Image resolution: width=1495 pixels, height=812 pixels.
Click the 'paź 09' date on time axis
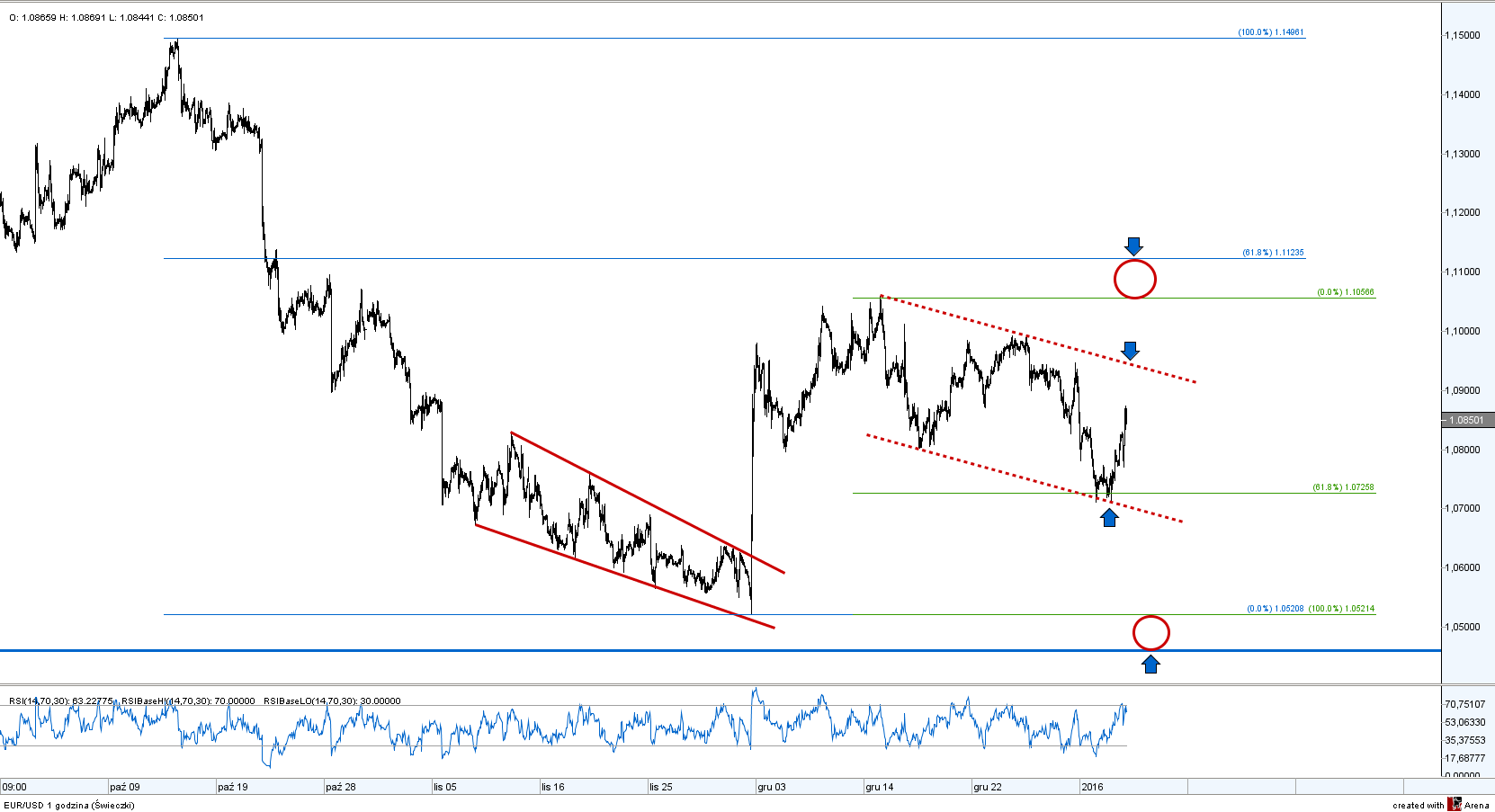click(x=125, y=787)
